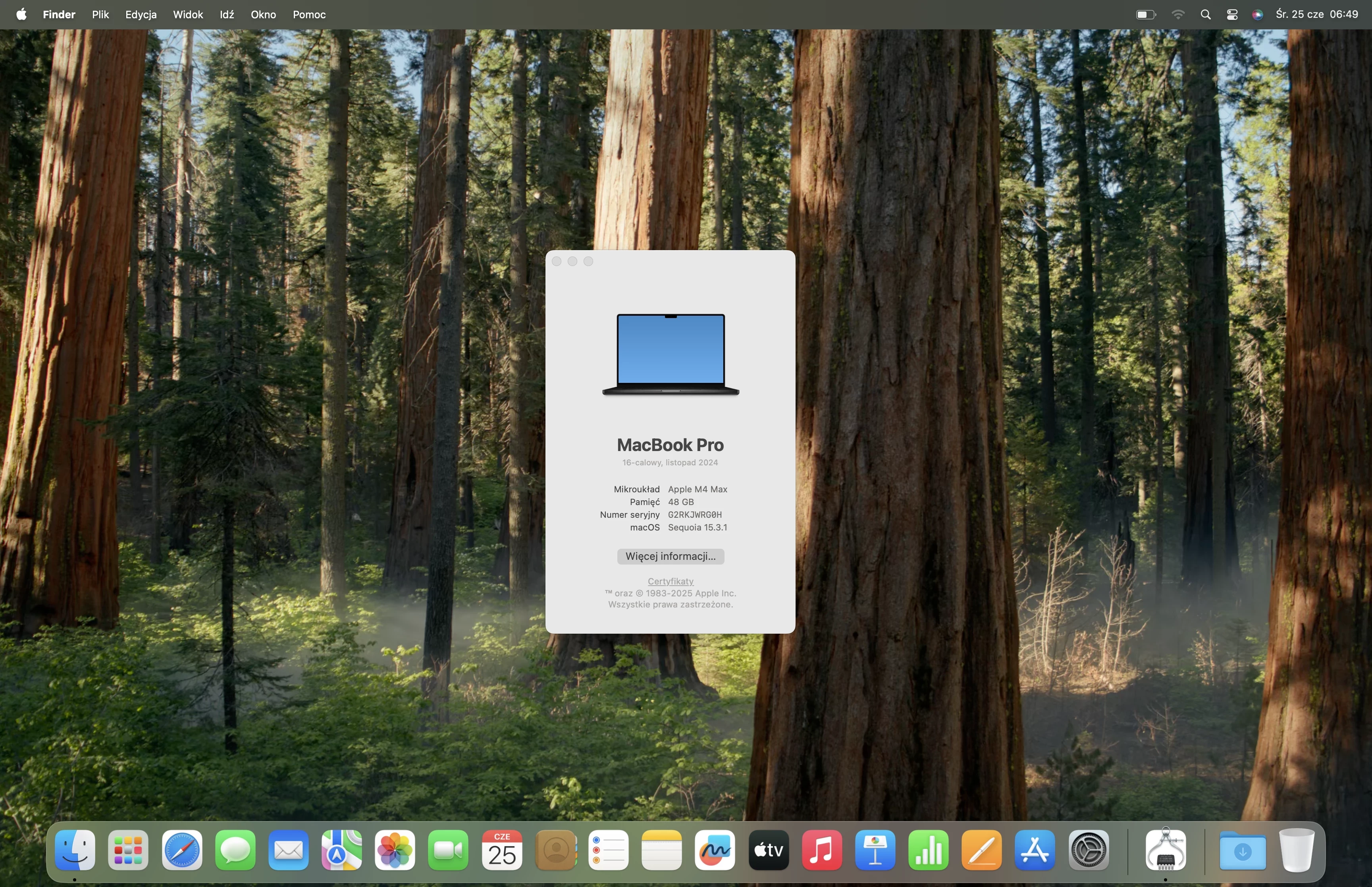This screenshot has height=887, width=1372.
Task: Open the Messages app in Dock
Action: (235, 850)
